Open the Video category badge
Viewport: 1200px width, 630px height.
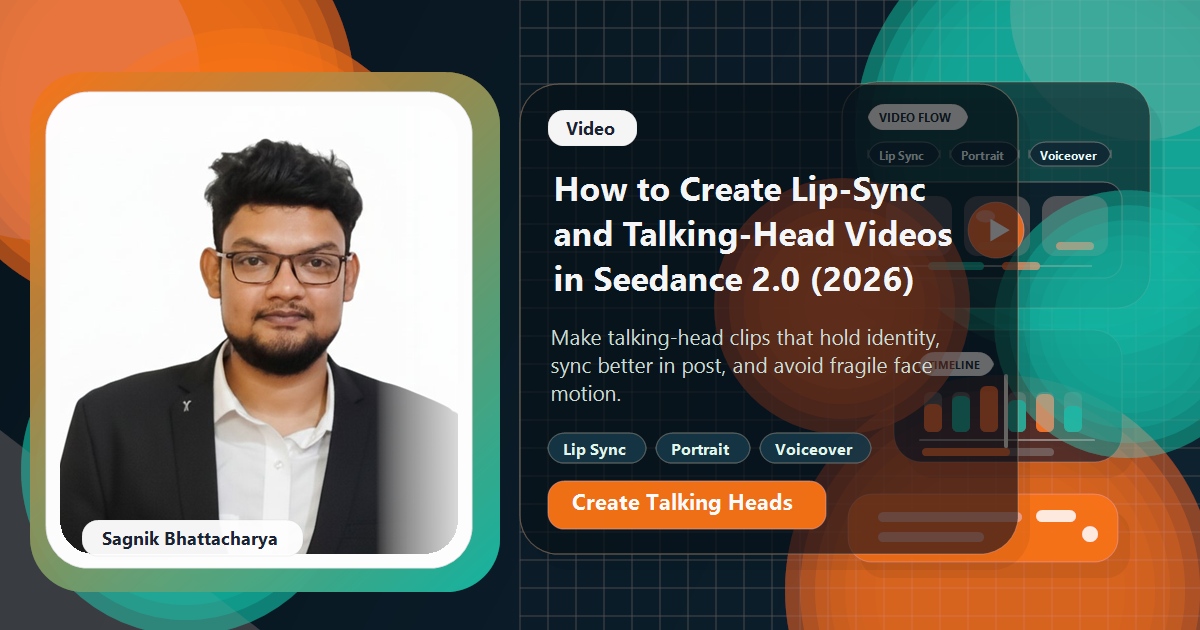pos(592,128)
